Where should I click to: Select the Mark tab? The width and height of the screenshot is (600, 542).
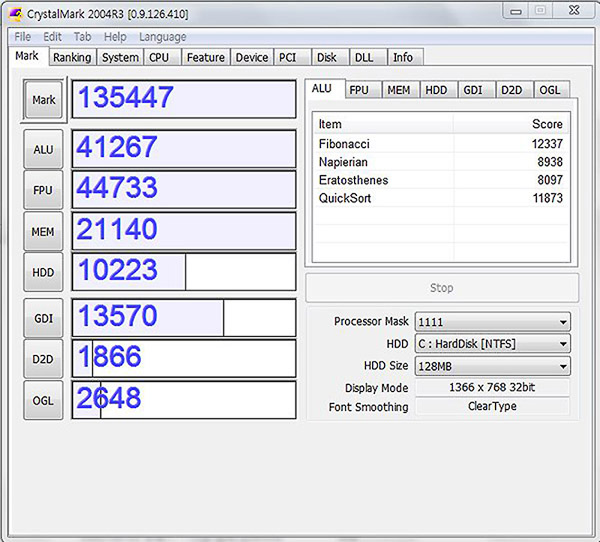pos(27,56)
